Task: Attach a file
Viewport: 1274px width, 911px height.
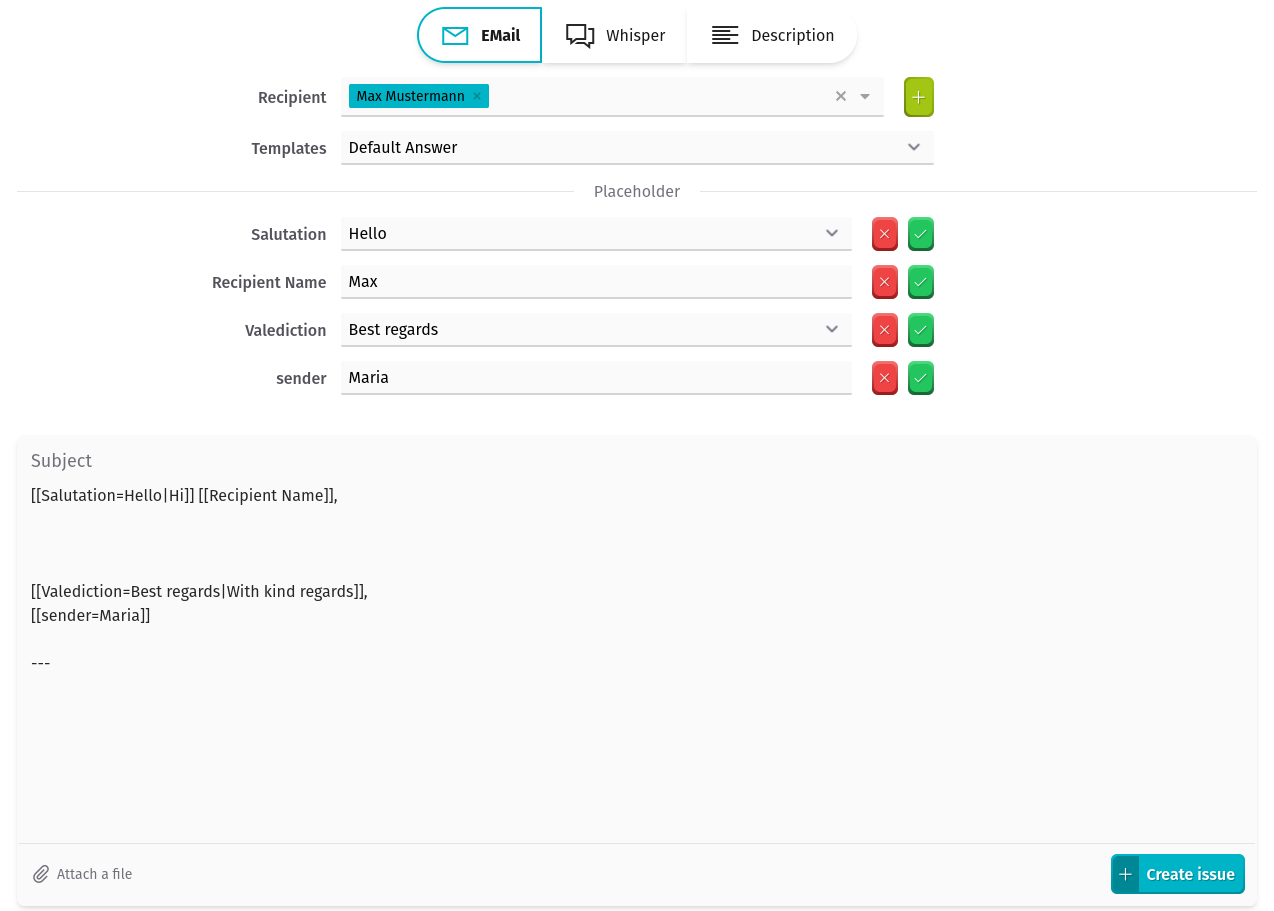Action: point(82,874)
